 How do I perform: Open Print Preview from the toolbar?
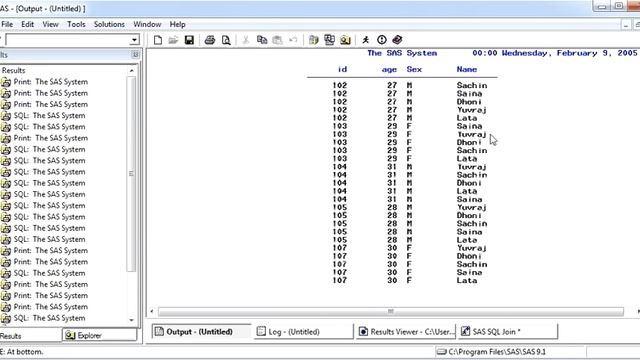[226, 40]
